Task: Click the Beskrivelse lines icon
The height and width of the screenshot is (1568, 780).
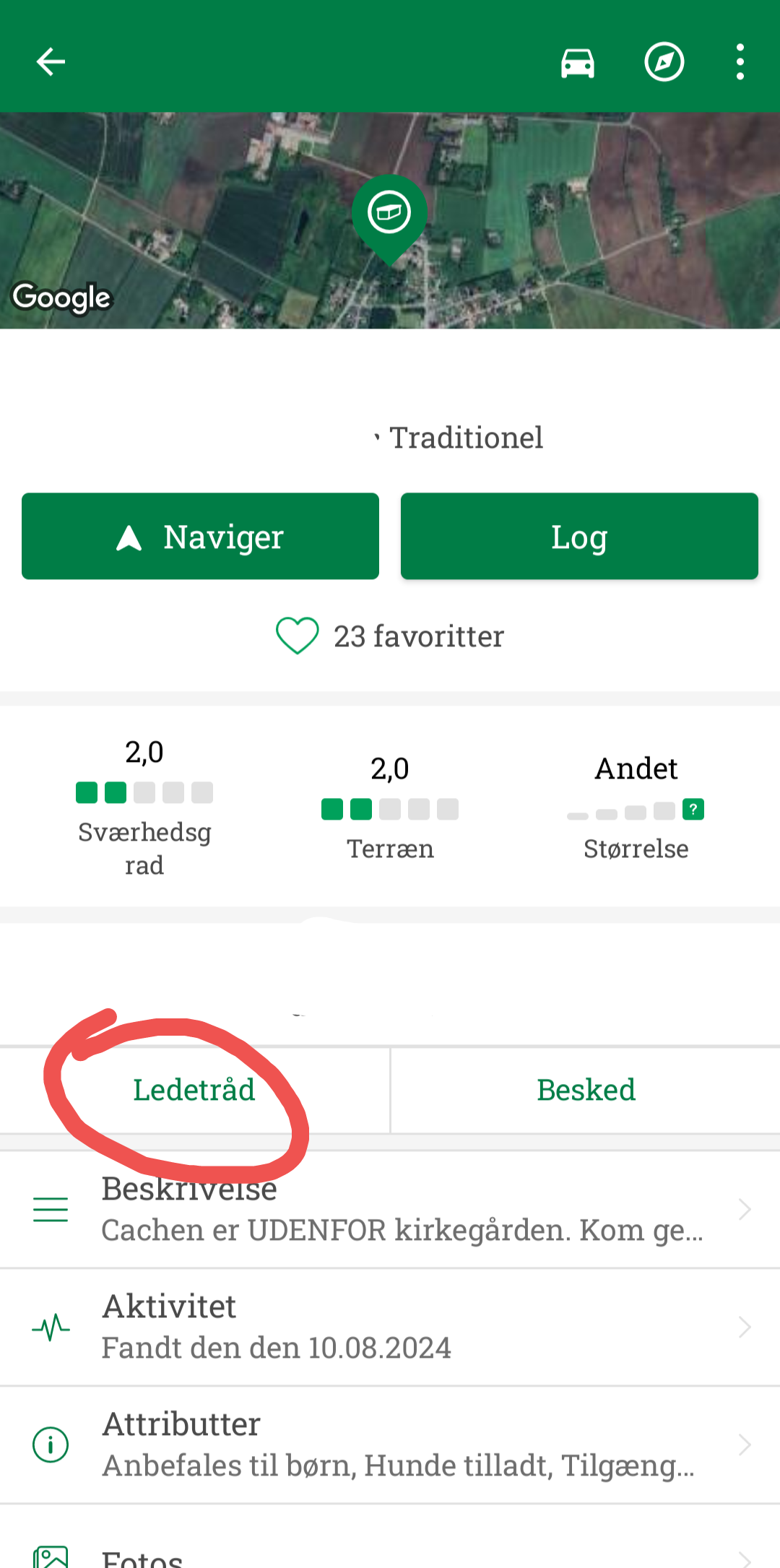Action: click(51, 1209)
